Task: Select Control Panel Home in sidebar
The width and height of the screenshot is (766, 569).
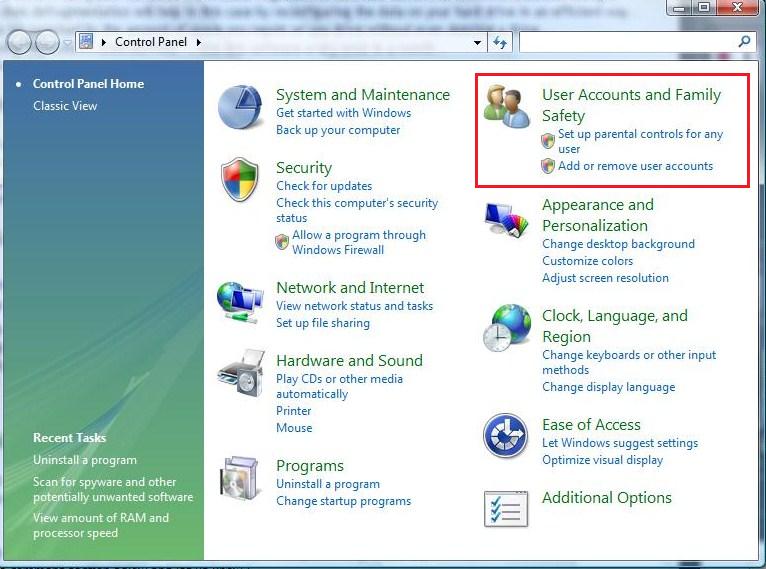Action: coord(88,84)
